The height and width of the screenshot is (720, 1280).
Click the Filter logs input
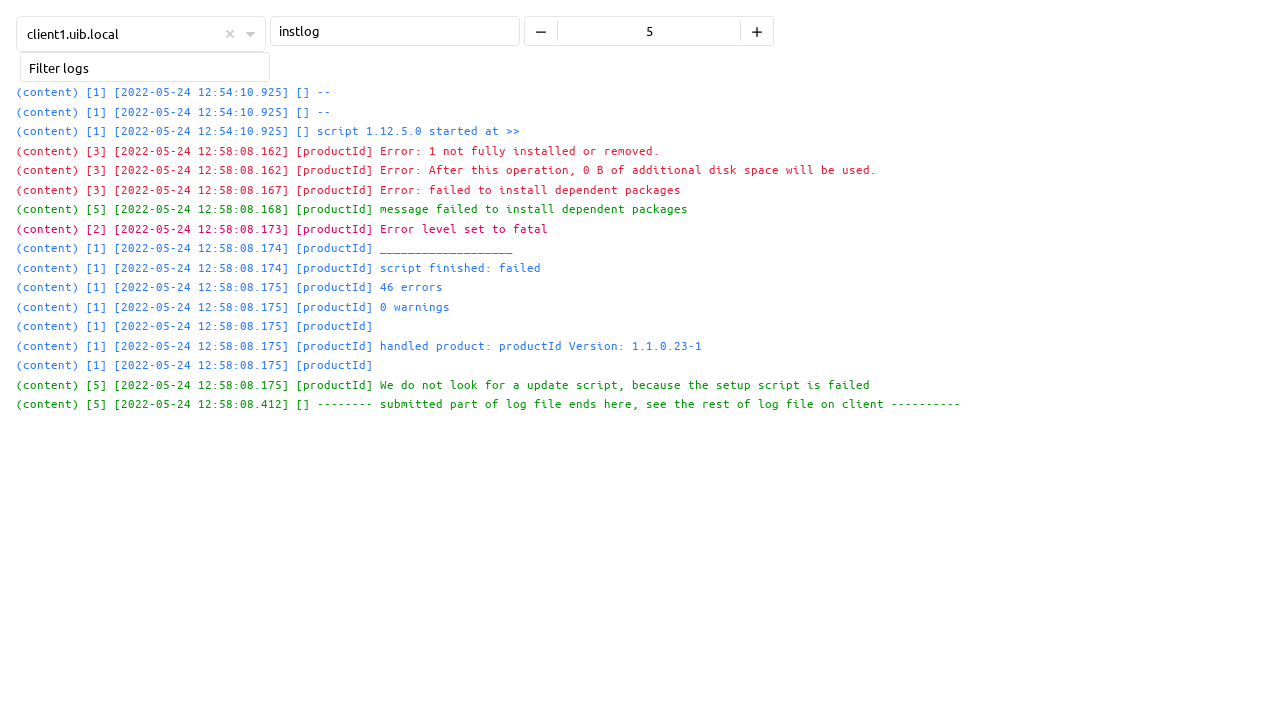(x=145, y=68)
